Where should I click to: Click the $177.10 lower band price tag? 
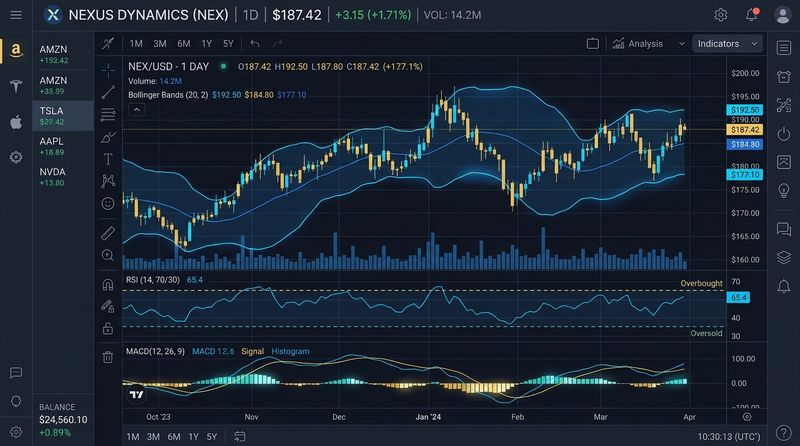(x=744, y=175)
